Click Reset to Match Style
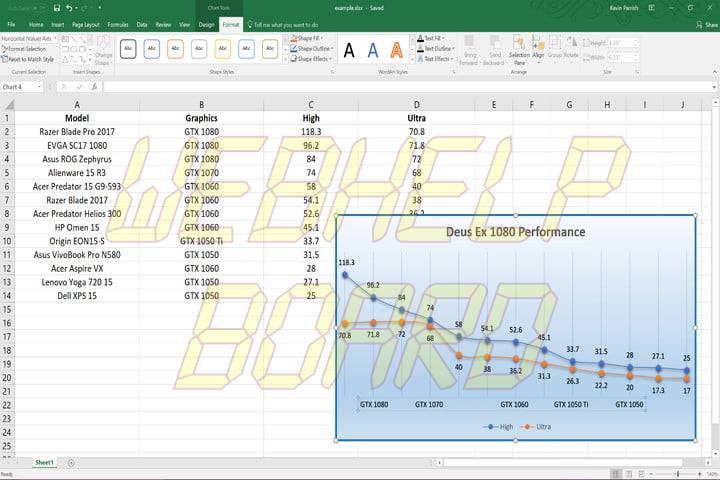Screen dimensions: 720x480 28,59
